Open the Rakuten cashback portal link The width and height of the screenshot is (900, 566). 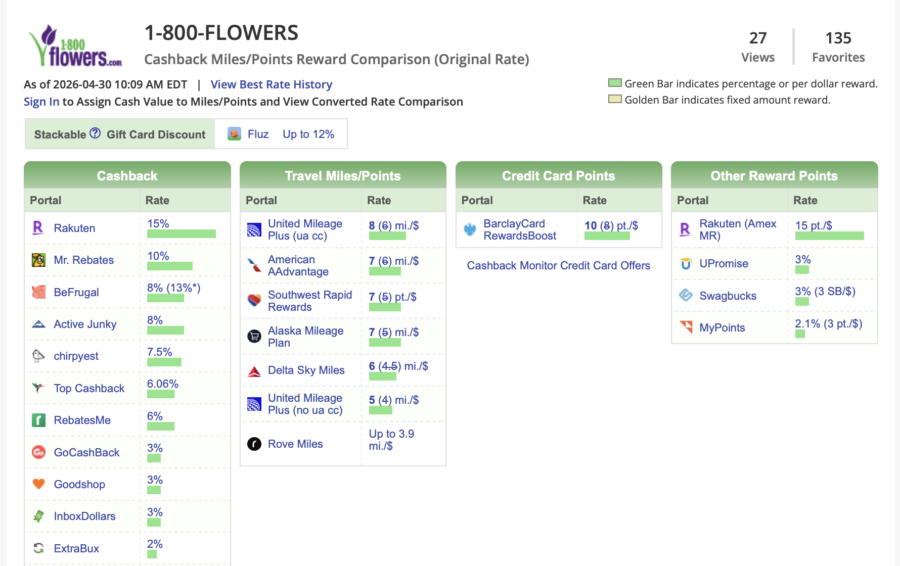point(75,228)
